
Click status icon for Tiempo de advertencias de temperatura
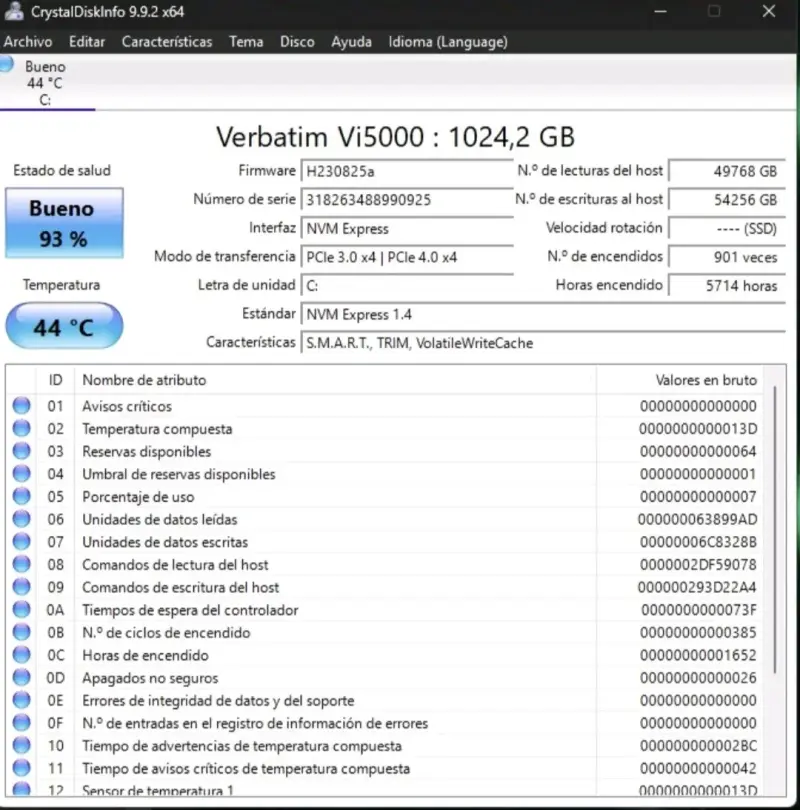[22, 745]
